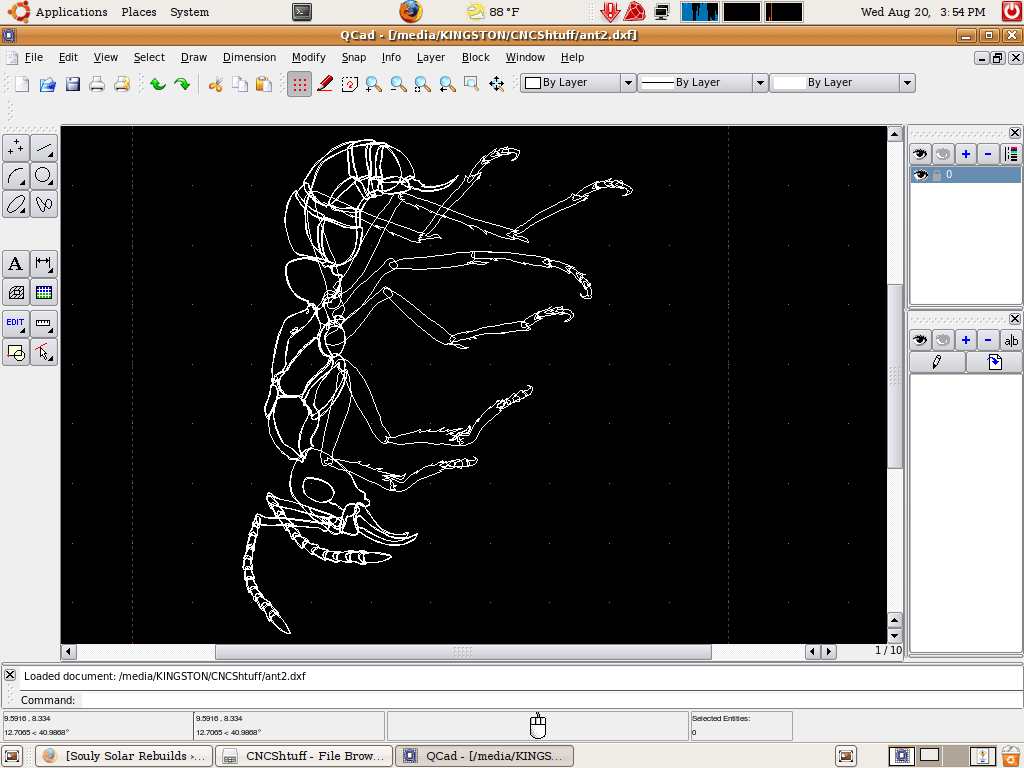
Task: Open the Layer menu
Action: [430, 57]
